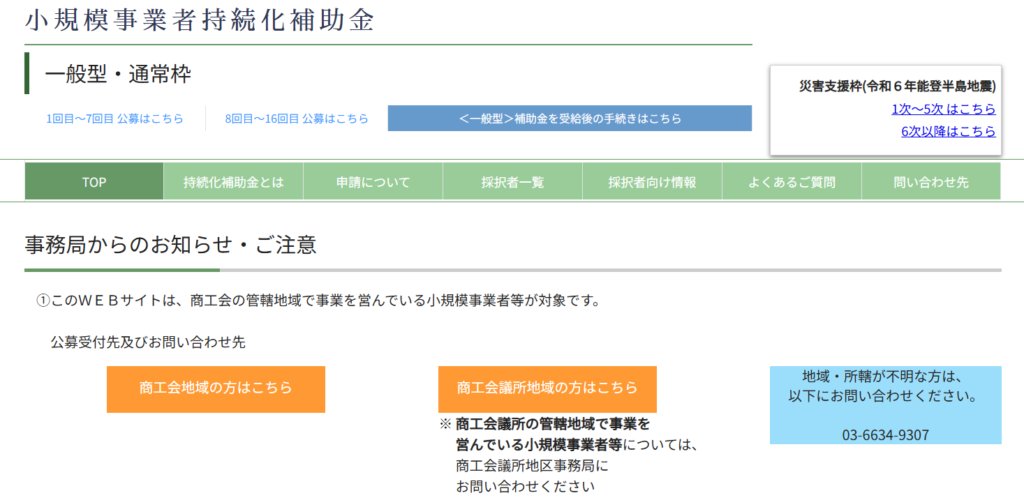Open the 災害支援枠 6次以降はこちら link

[947, 131]
